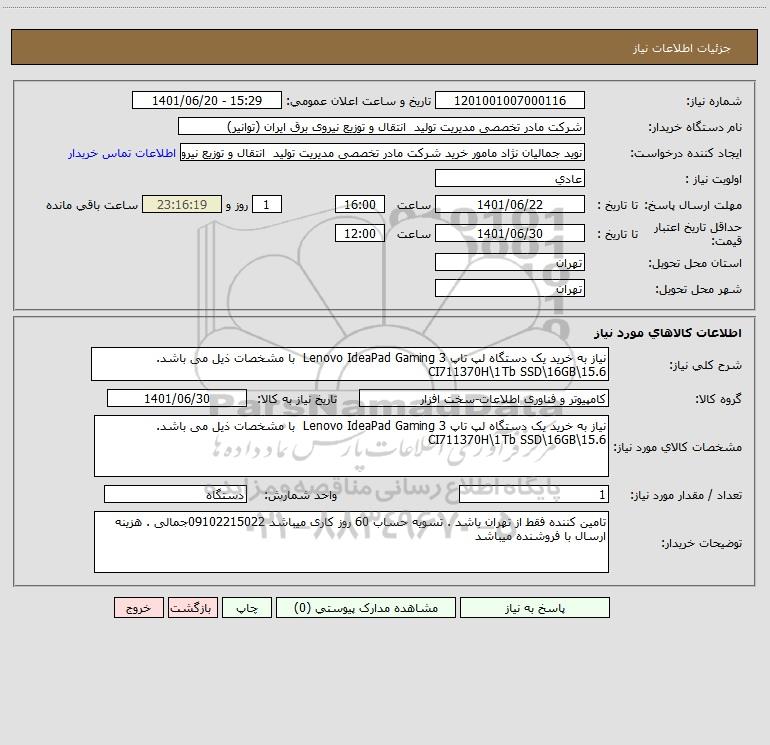Click the پاسخ به نیاز button
Image resolution: width=770 pixels, height=745 pixels.
click(x=534, y=607)
